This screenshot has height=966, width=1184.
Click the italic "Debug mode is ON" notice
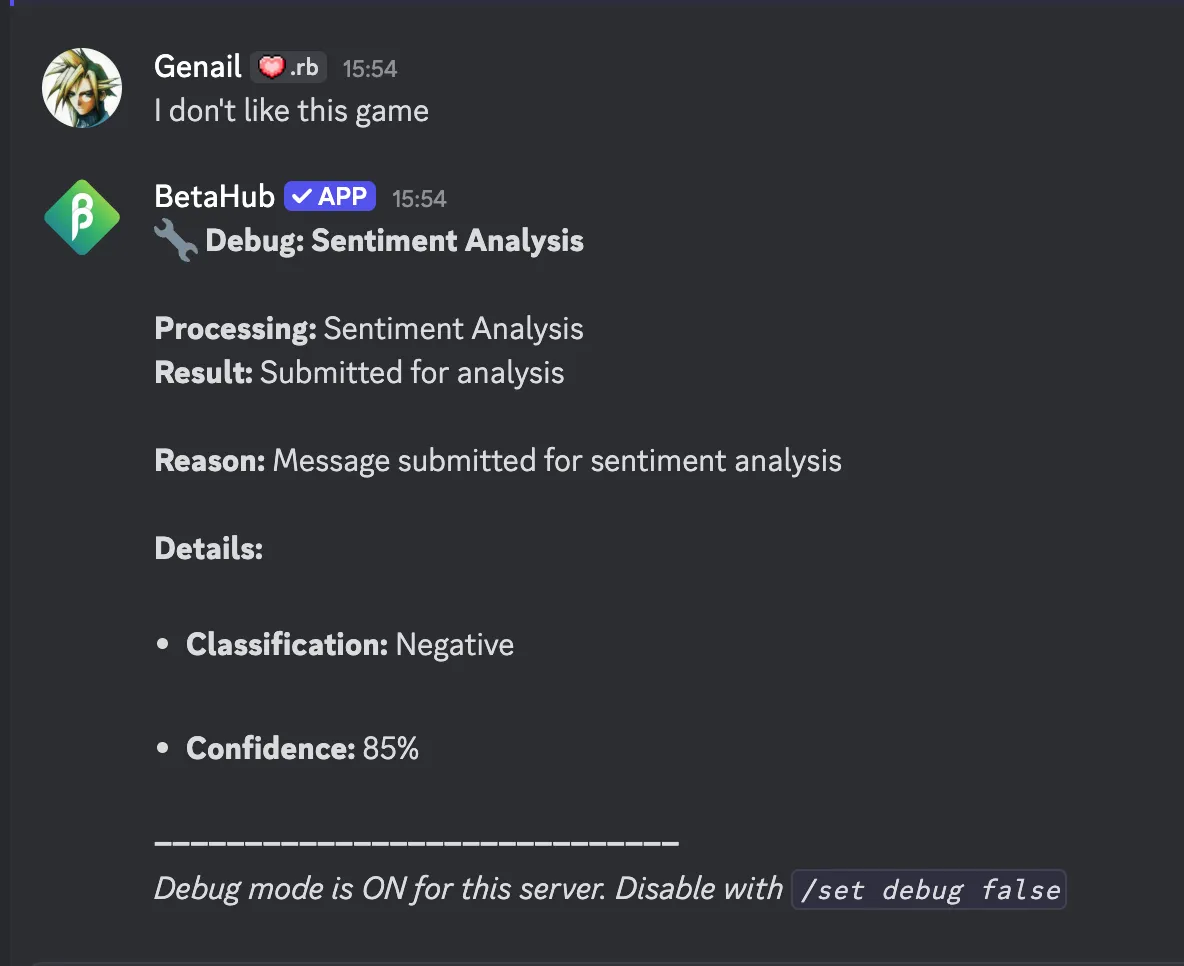tap(468, 889)
